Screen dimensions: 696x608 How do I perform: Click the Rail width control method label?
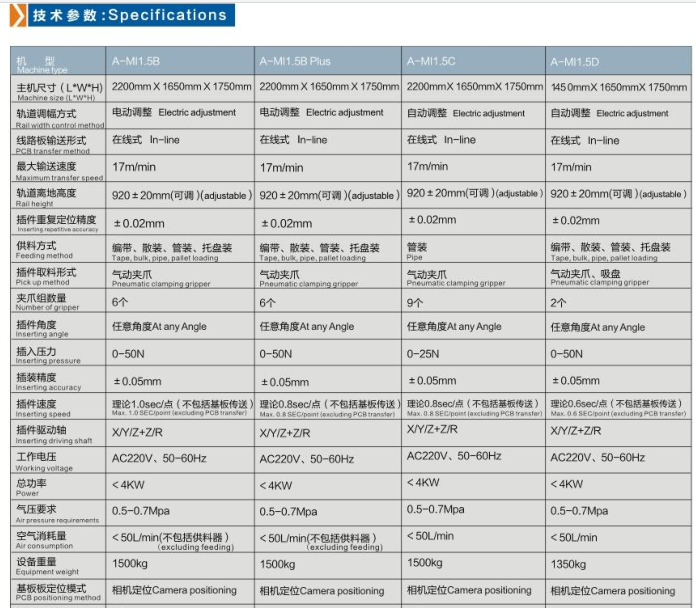(x=58, y=116)
